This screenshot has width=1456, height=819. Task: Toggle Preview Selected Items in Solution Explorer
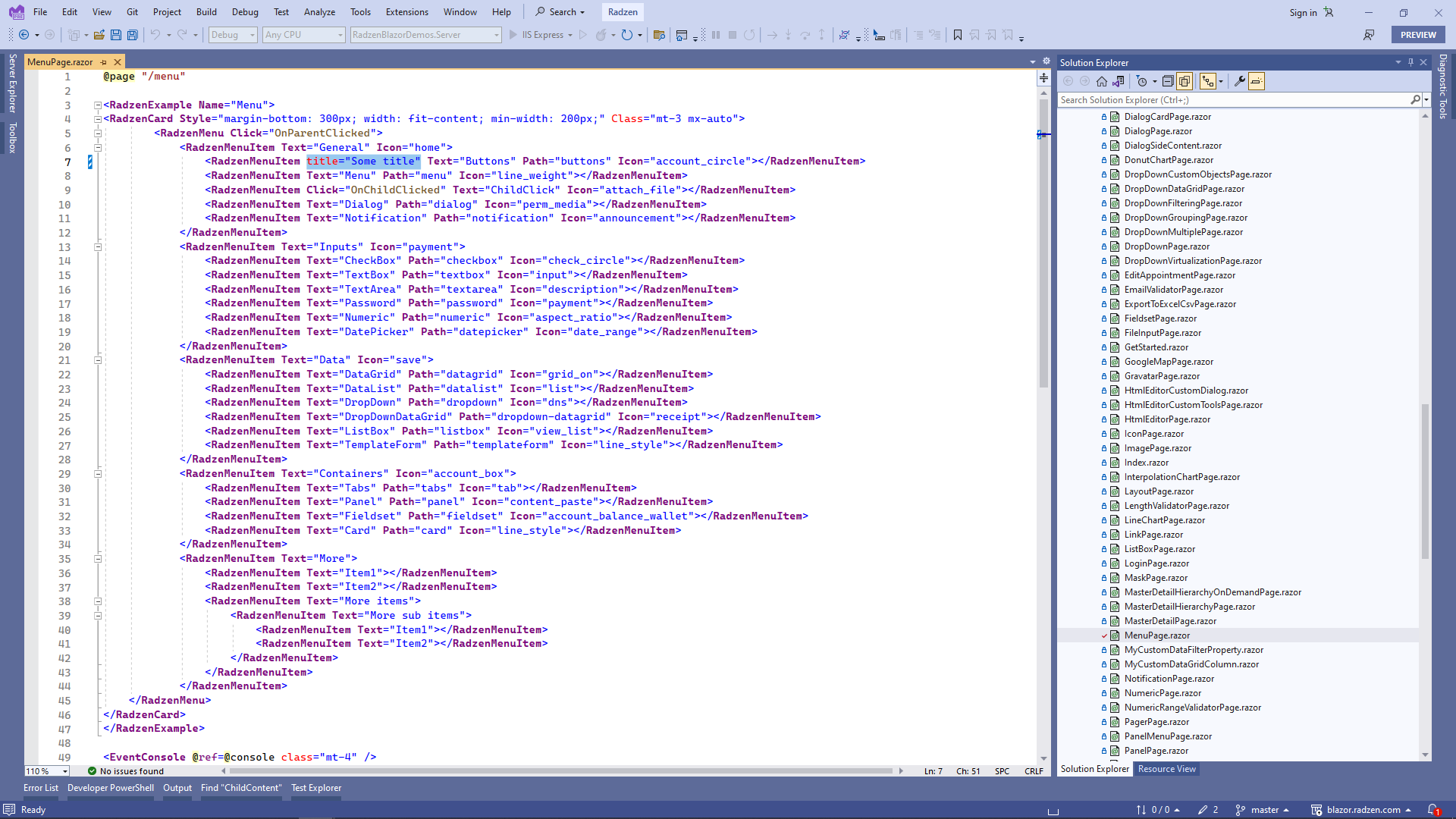1257,81
